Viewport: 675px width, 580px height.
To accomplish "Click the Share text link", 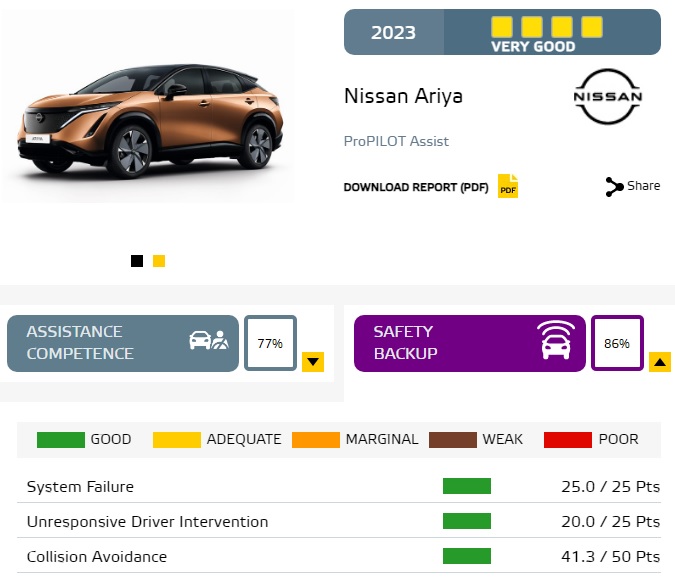I will click(x=644, y=186).
